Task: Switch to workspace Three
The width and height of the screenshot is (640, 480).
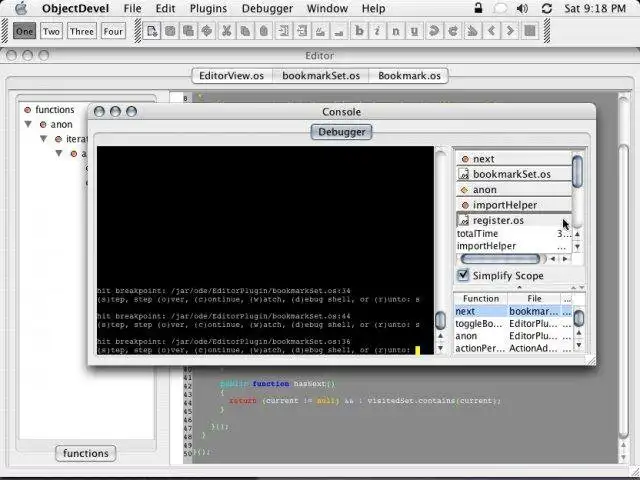Action: pos(82,31)
